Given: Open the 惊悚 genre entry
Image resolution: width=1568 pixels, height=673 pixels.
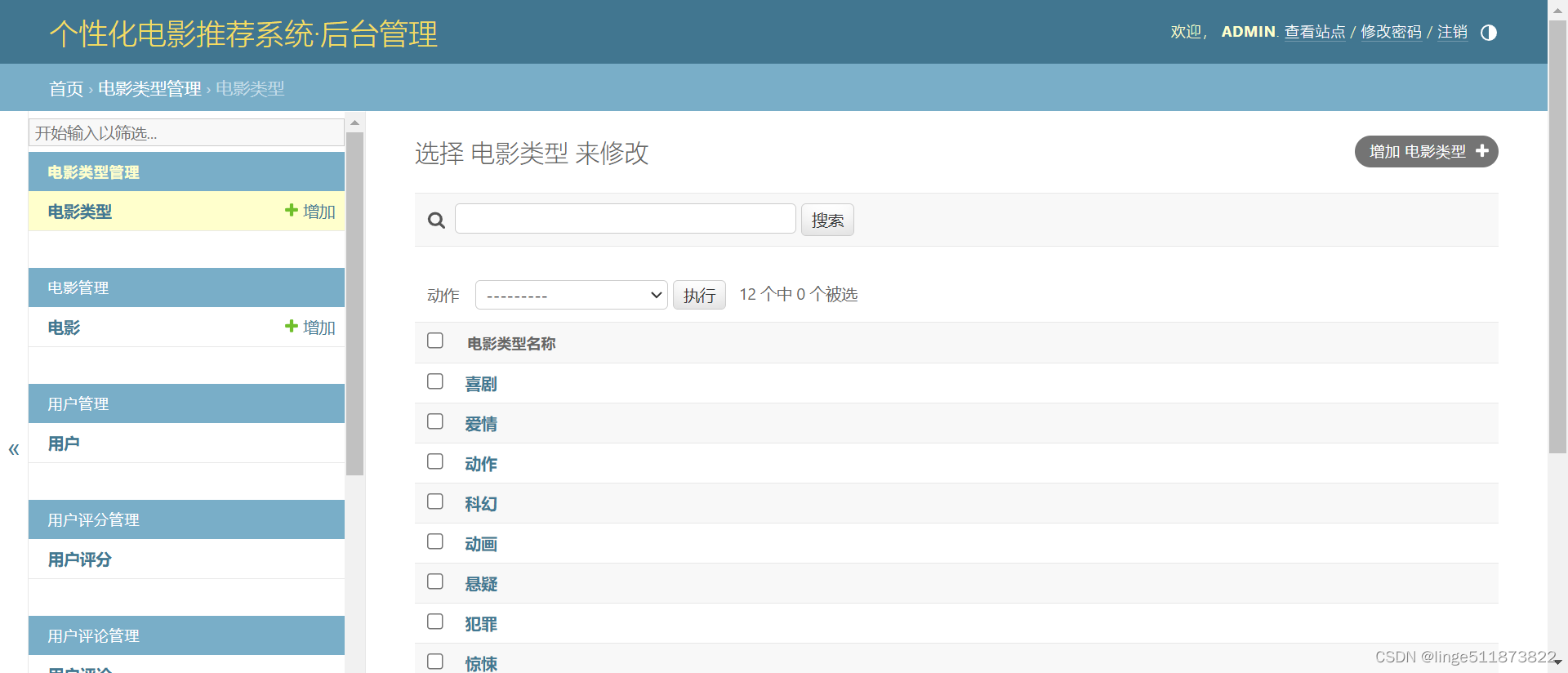Looking at the screenshot, I should [x=481, y=663].
